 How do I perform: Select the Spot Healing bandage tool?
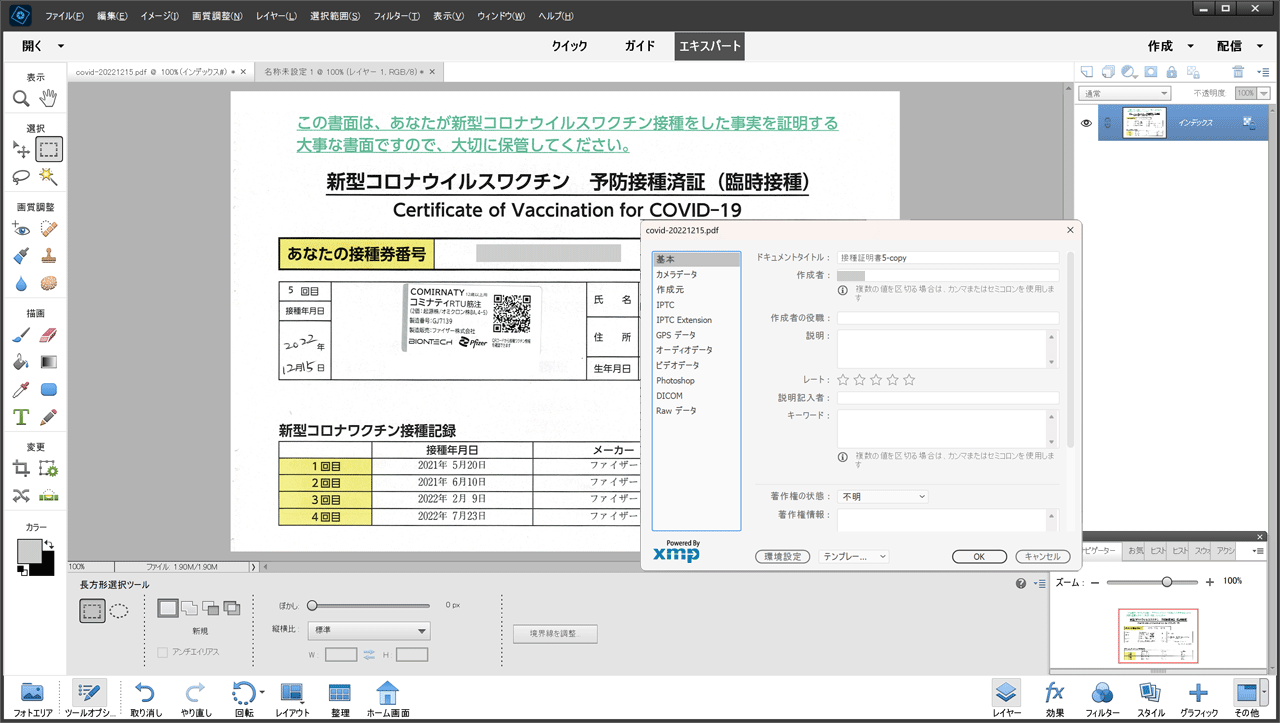tap(48, 229)
